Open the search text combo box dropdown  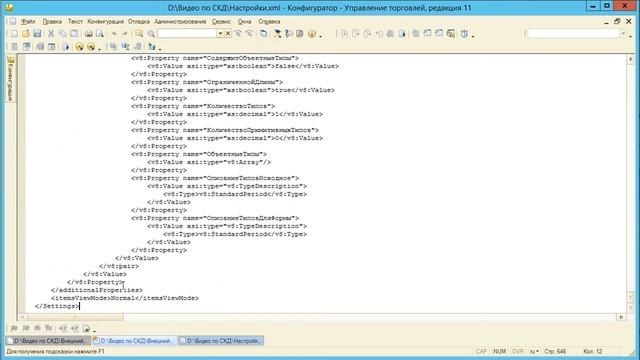click(x=220, y=33)
